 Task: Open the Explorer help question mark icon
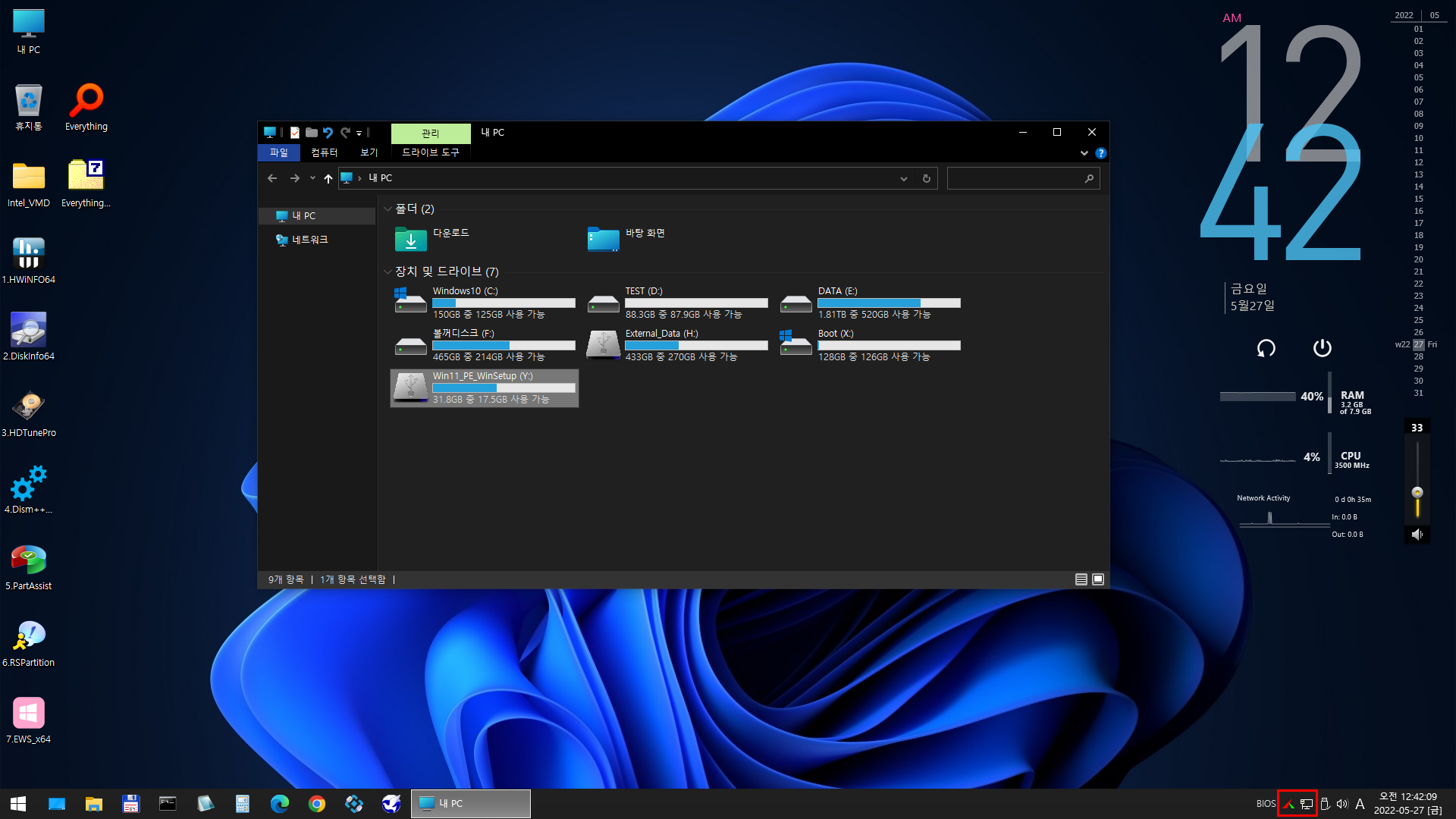coord(1101,153)
